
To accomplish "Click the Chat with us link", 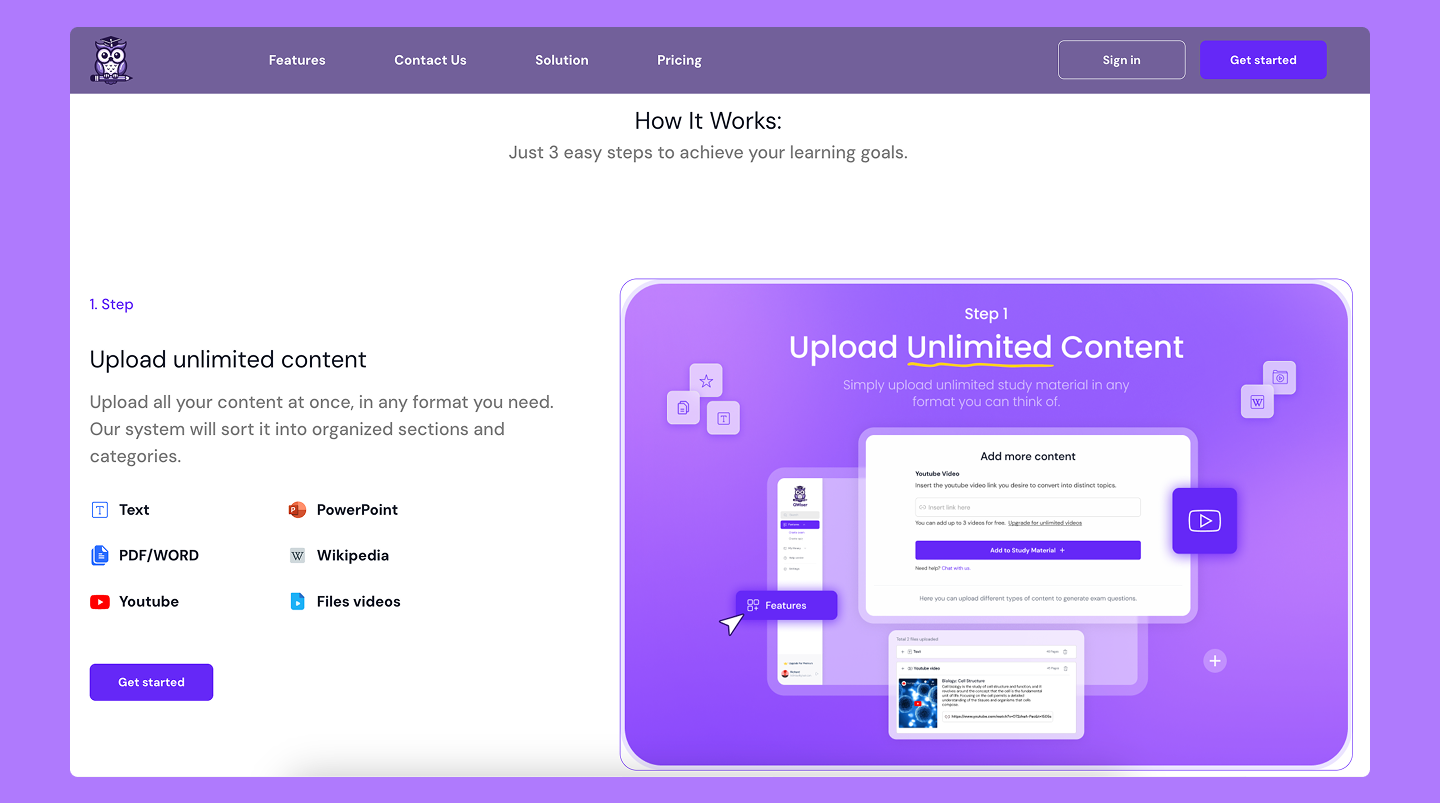I will click(956, 568).
